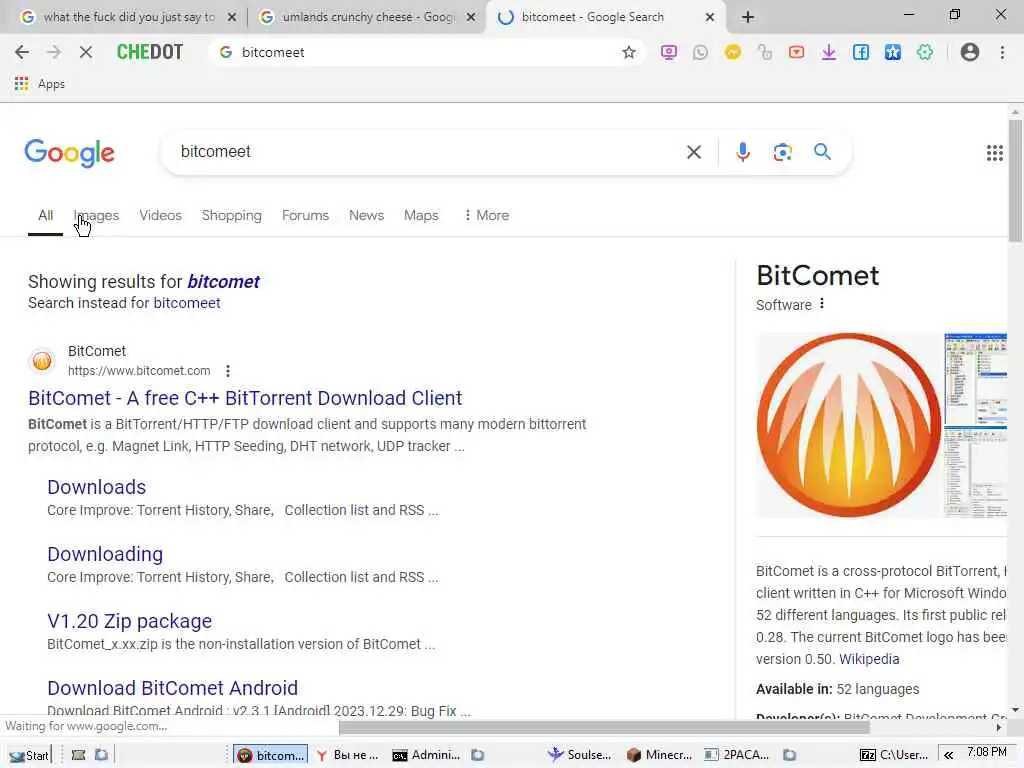Screen dimensions: 1024x768
Task: Open the Google apps grid launcher
Action: (995, 153)
